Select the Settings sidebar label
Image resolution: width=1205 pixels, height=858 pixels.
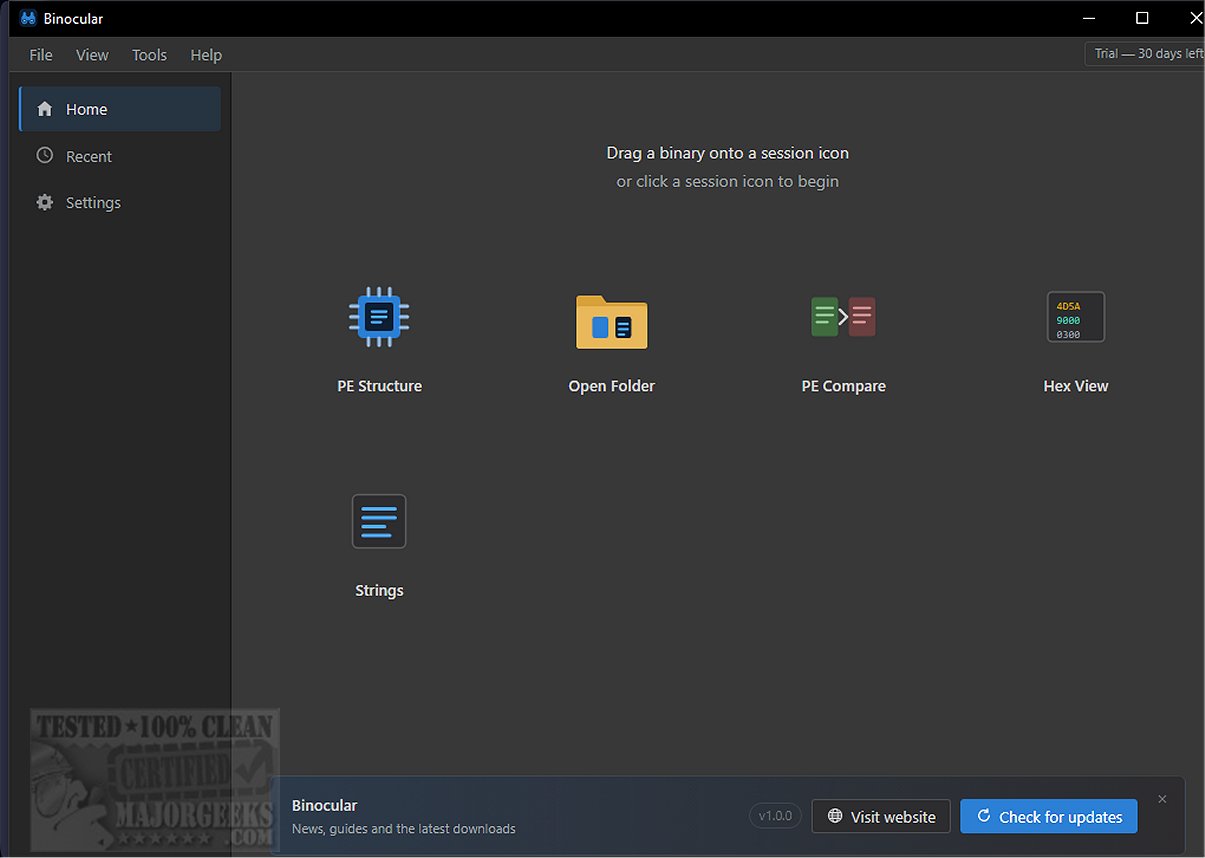pos(93,202)
